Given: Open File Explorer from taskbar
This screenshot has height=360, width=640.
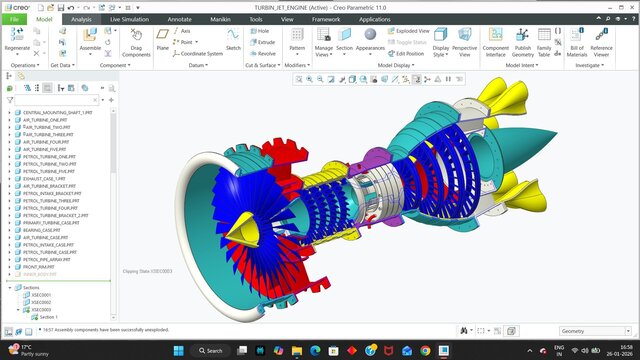Looking at the screenshot, I should click(297, 351).
